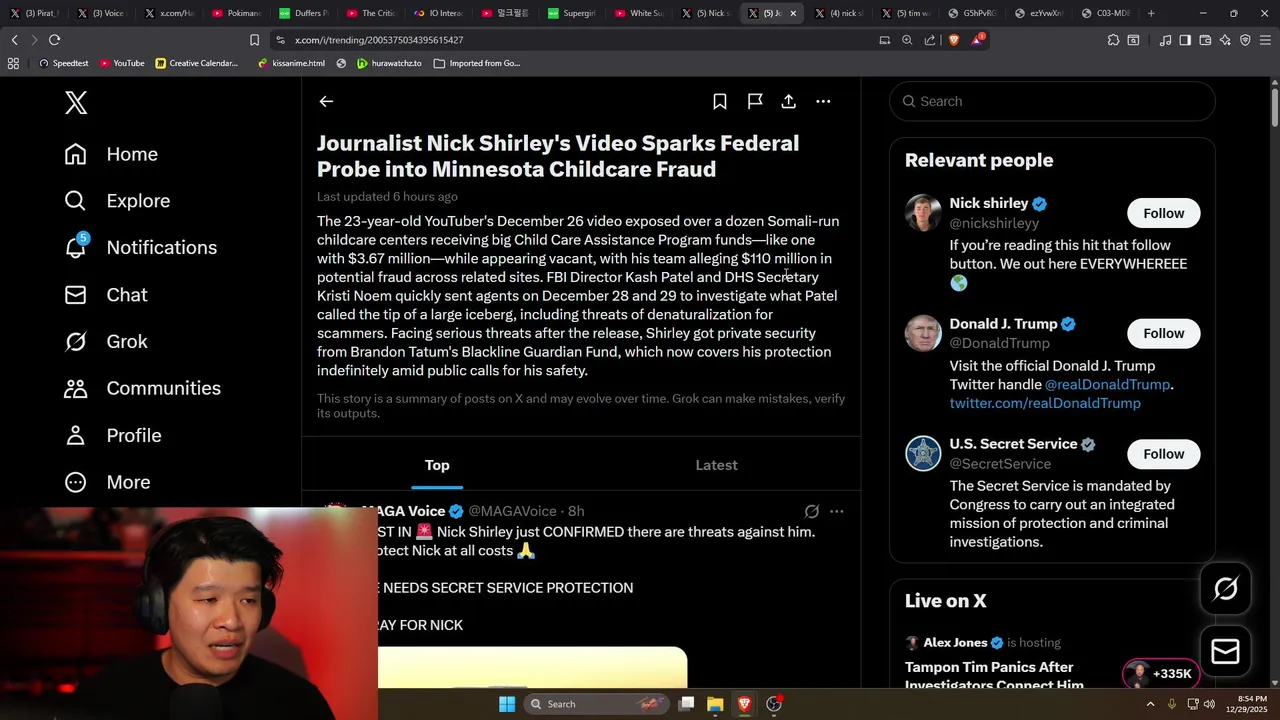Open the floating Messages envelope button
Screen dimensions: 1280x720
(x=1225, y=652)
